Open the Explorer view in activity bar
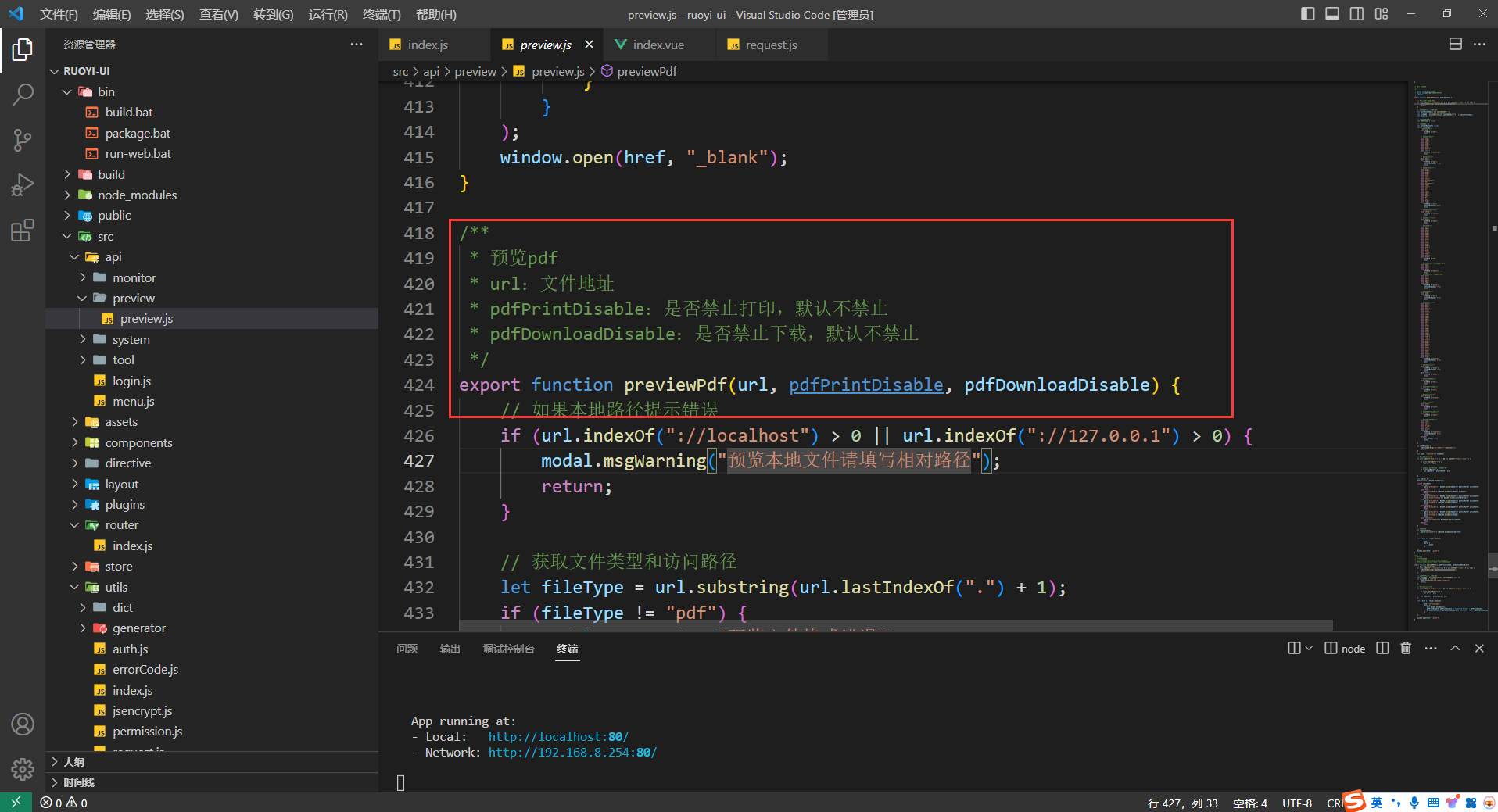The width and height of the screenshot is (1498, 812). (x=23, y=50)
